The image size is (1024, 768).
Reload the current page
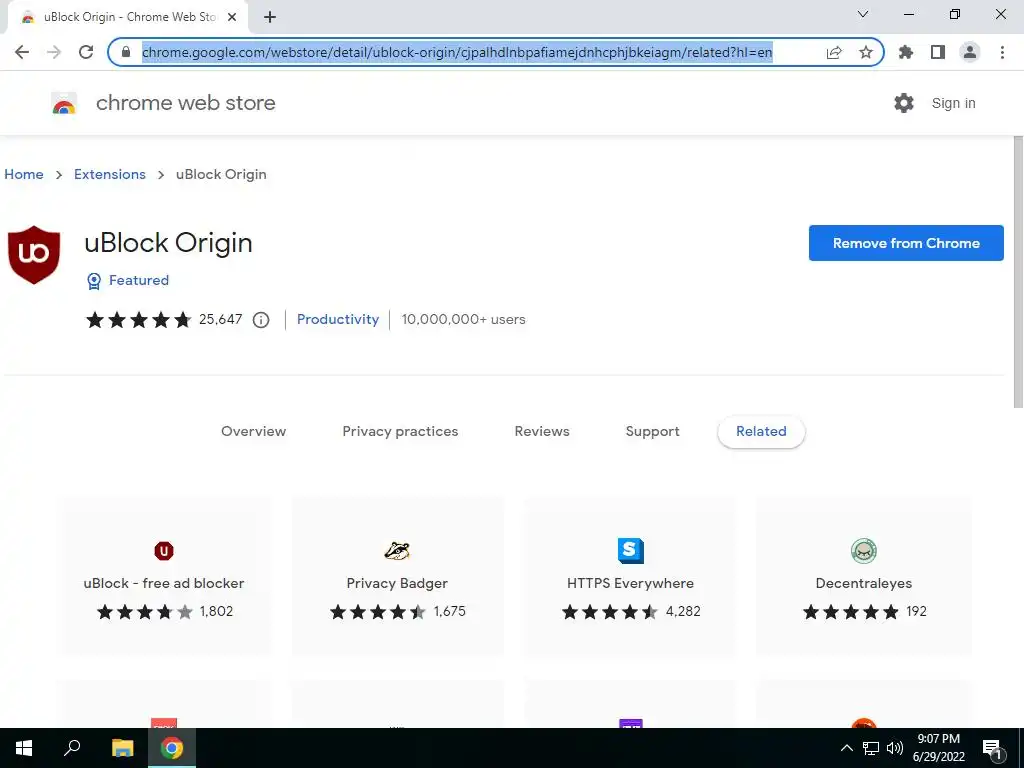point(86,52)
